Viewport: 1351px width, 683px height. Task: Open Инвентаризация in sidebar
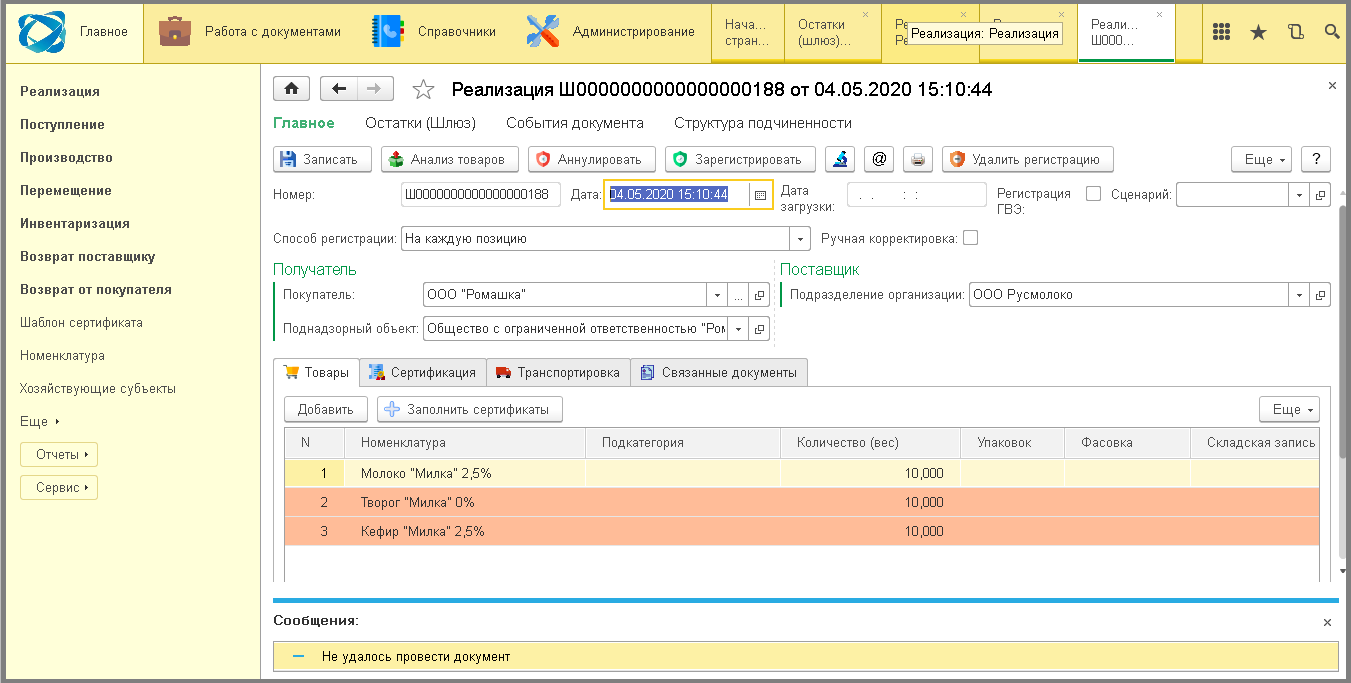click(x=75, y=223)
